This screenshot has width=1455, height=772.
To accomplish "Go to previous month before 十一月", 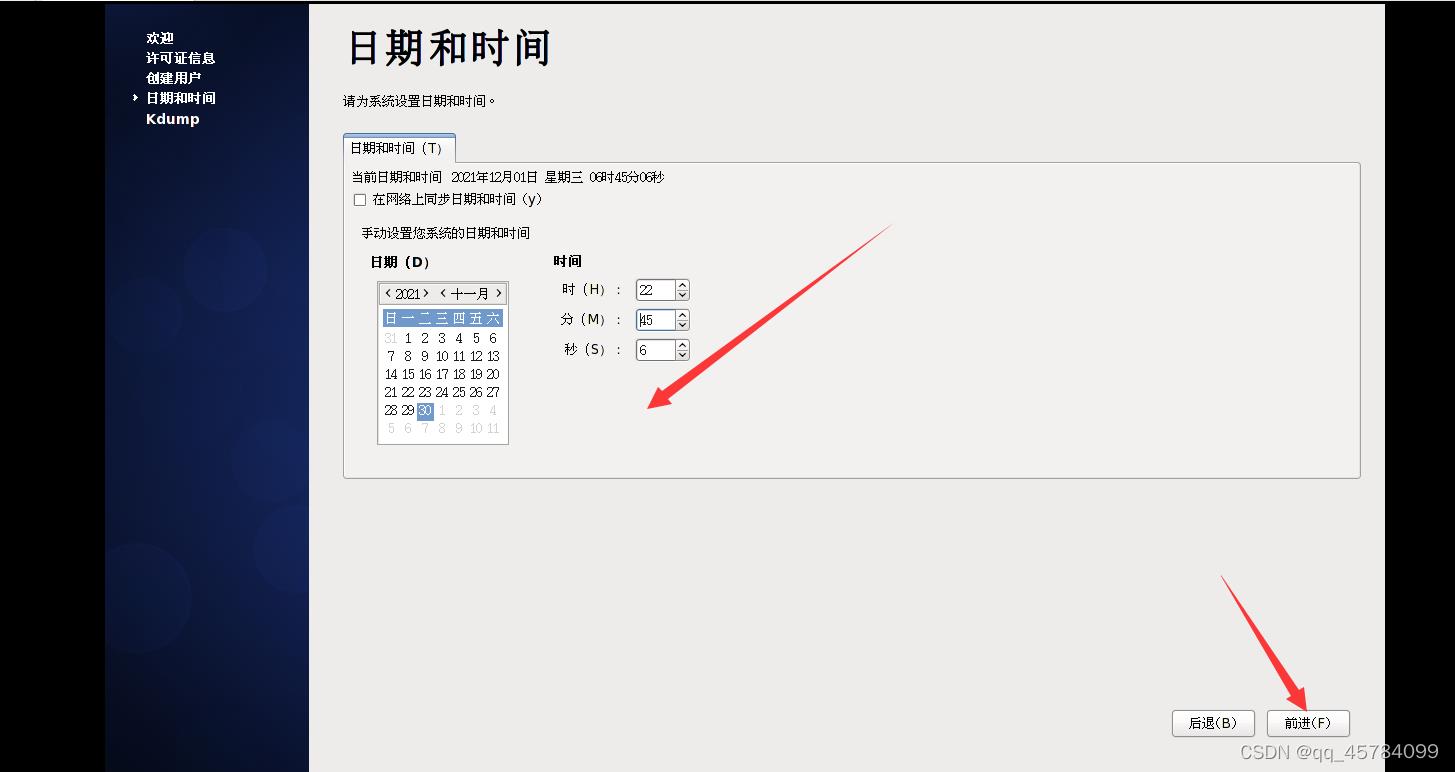I will click(443, 294).
